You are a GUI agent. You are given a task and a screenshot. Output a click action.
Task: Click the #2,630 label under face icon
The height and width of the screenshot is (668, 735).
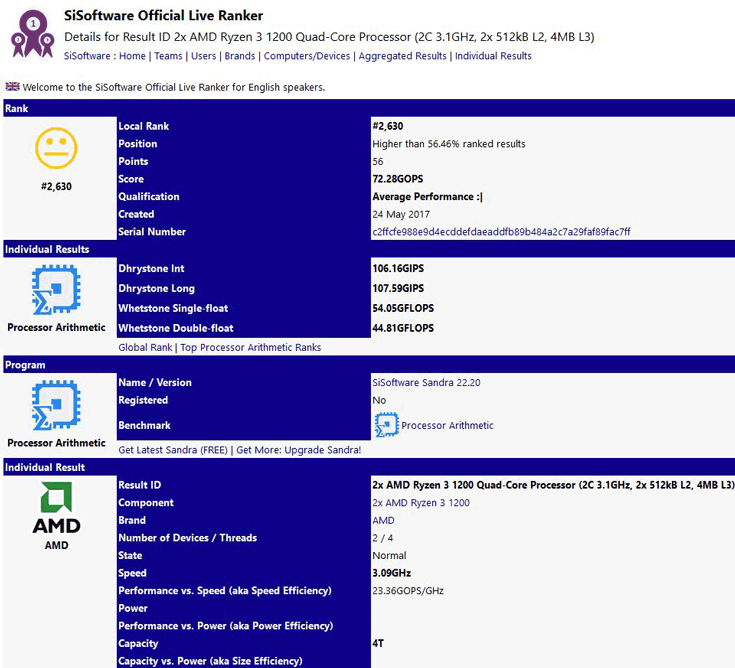[x=56, y=187]
